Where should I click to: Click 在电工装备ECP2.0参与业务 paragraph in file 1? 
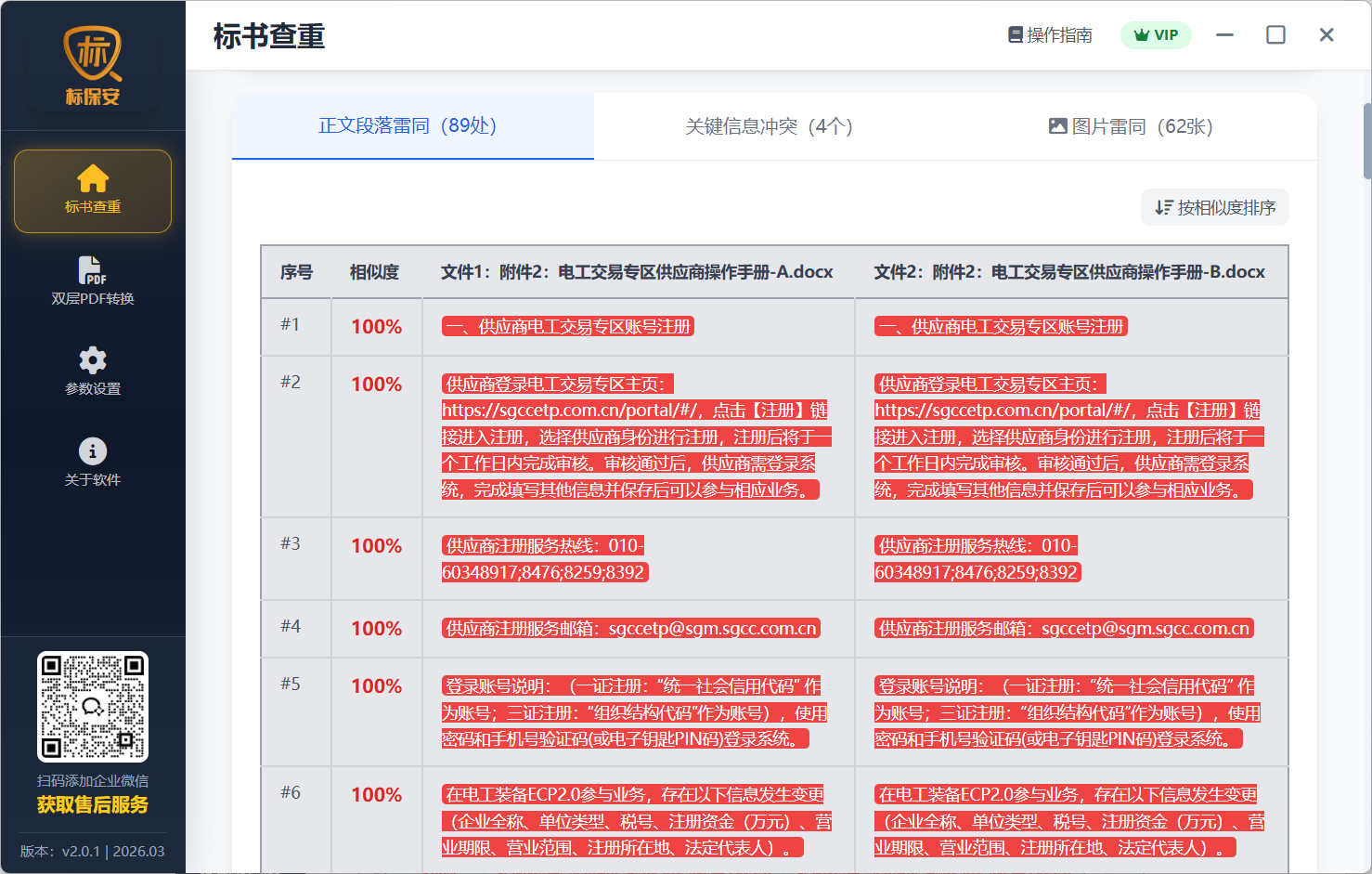[637, 821]
